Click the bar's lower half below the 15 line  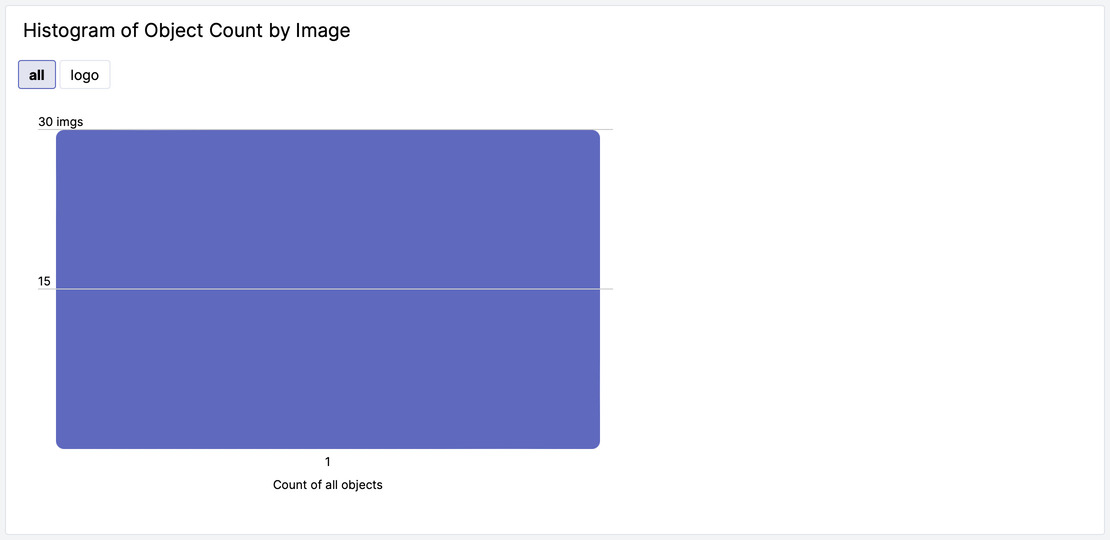pos(328,370)
